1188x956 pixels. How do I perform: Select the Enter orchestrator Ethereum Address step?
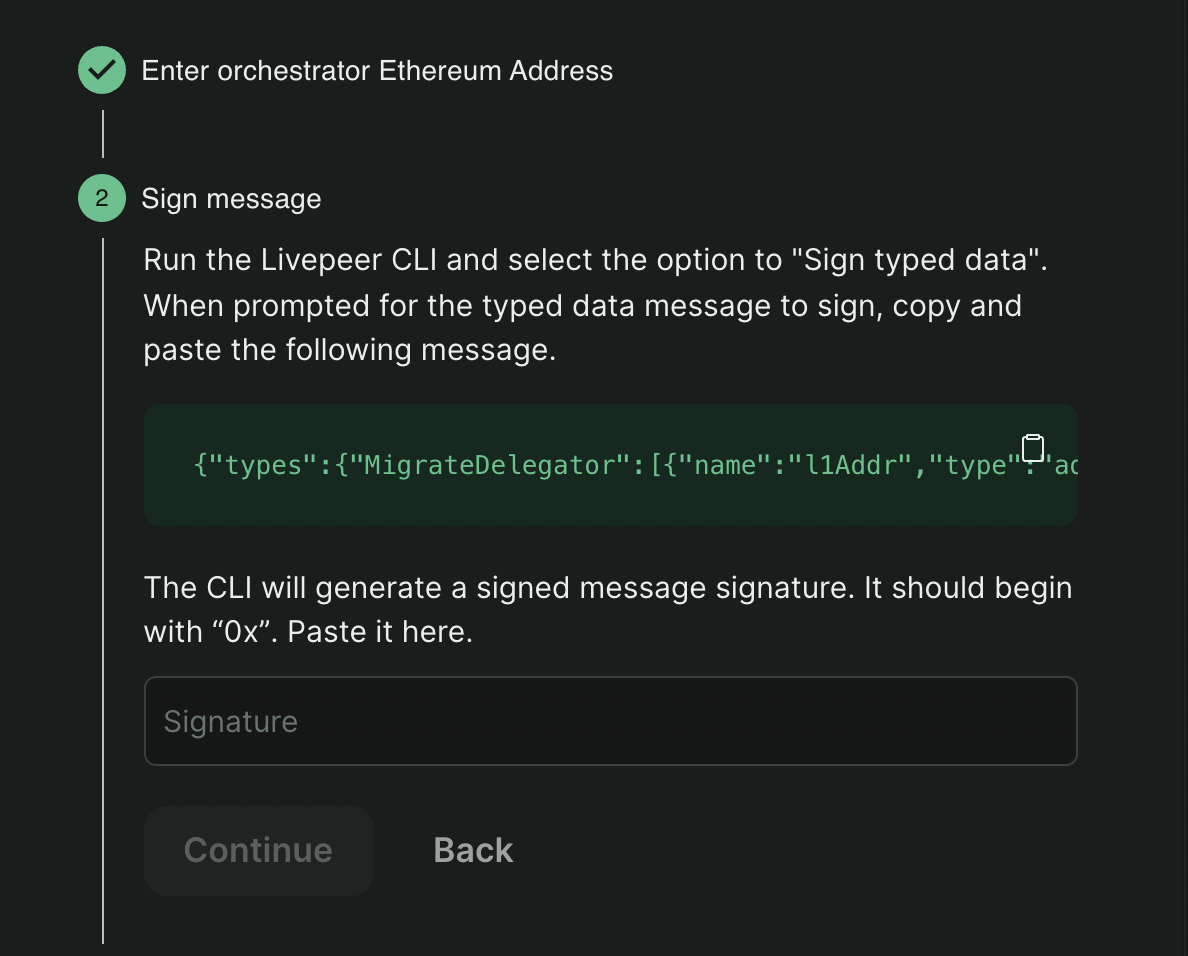pos(378,70)
